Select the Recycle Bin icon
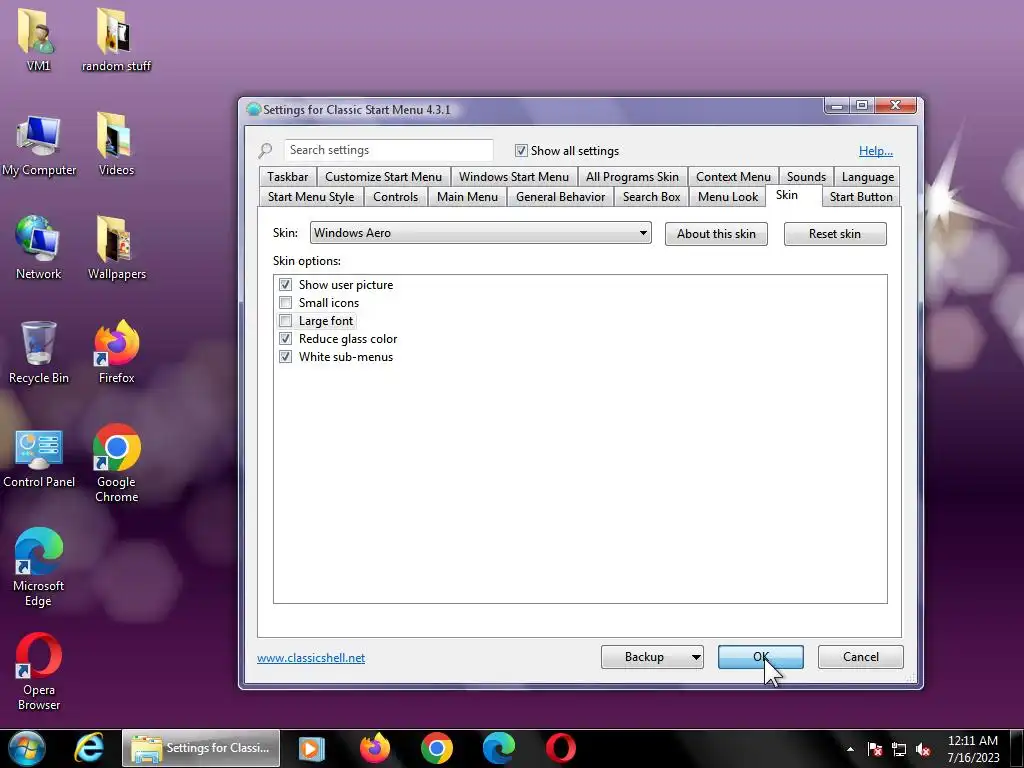The width and height of the screenshot is (1024, 768). (38, 352)
